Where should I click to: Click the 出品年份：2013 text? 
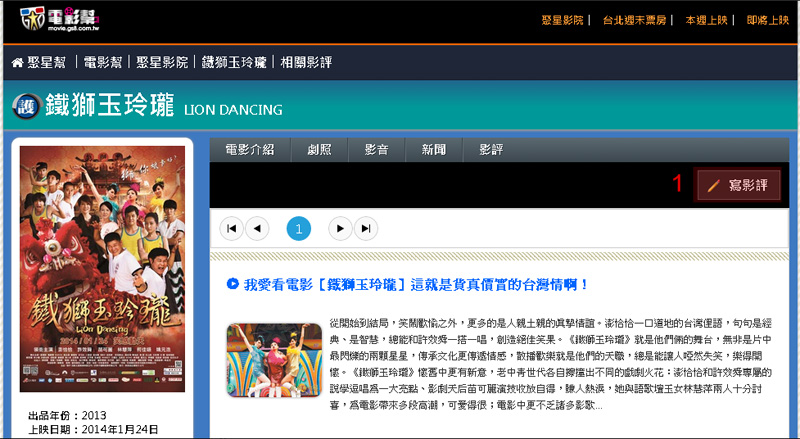pos(67,415)
